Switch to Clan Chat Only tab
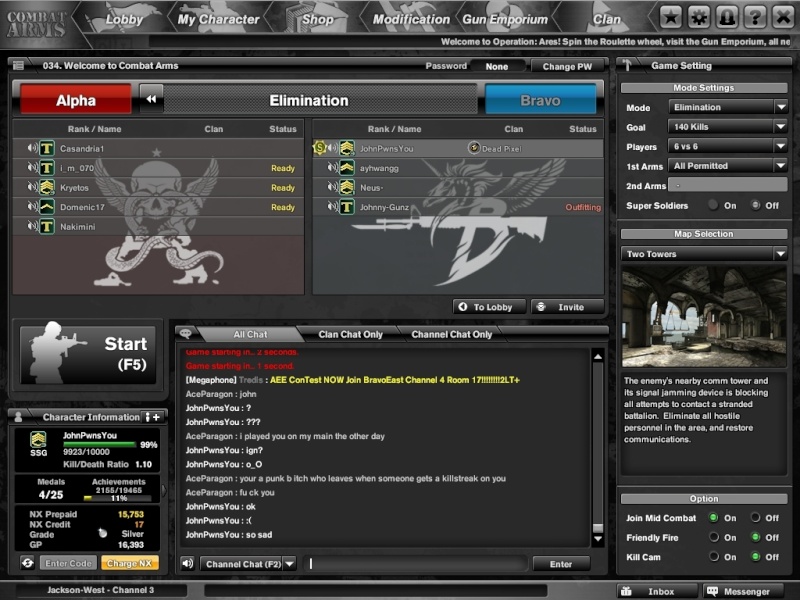Image resolution: width=800 pixels, height=600 pixels. point(350,334)
